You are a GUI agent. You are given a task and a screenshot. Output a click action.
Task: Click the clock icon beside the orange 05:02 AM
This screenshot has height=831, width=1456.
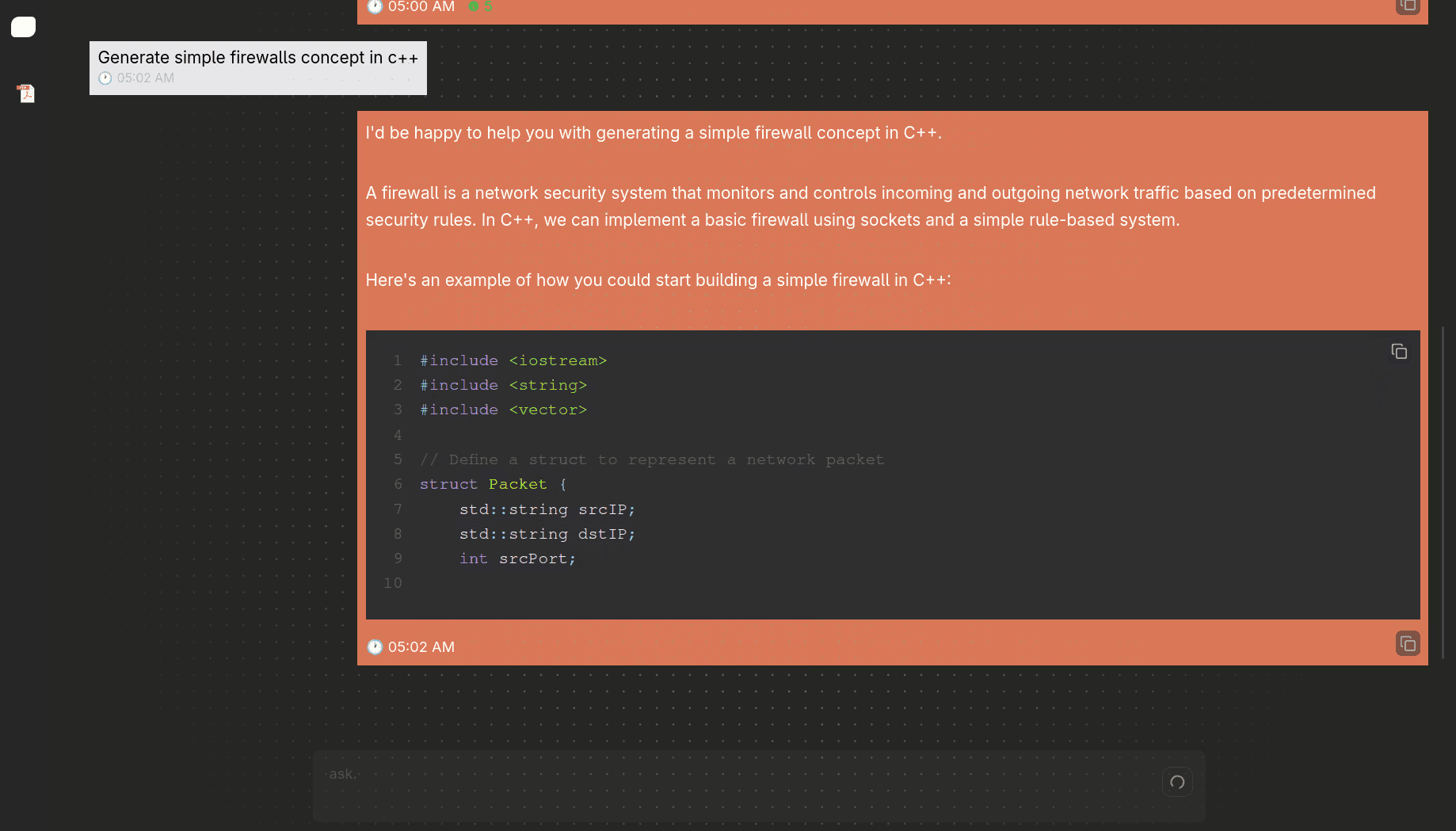[375, 647]
